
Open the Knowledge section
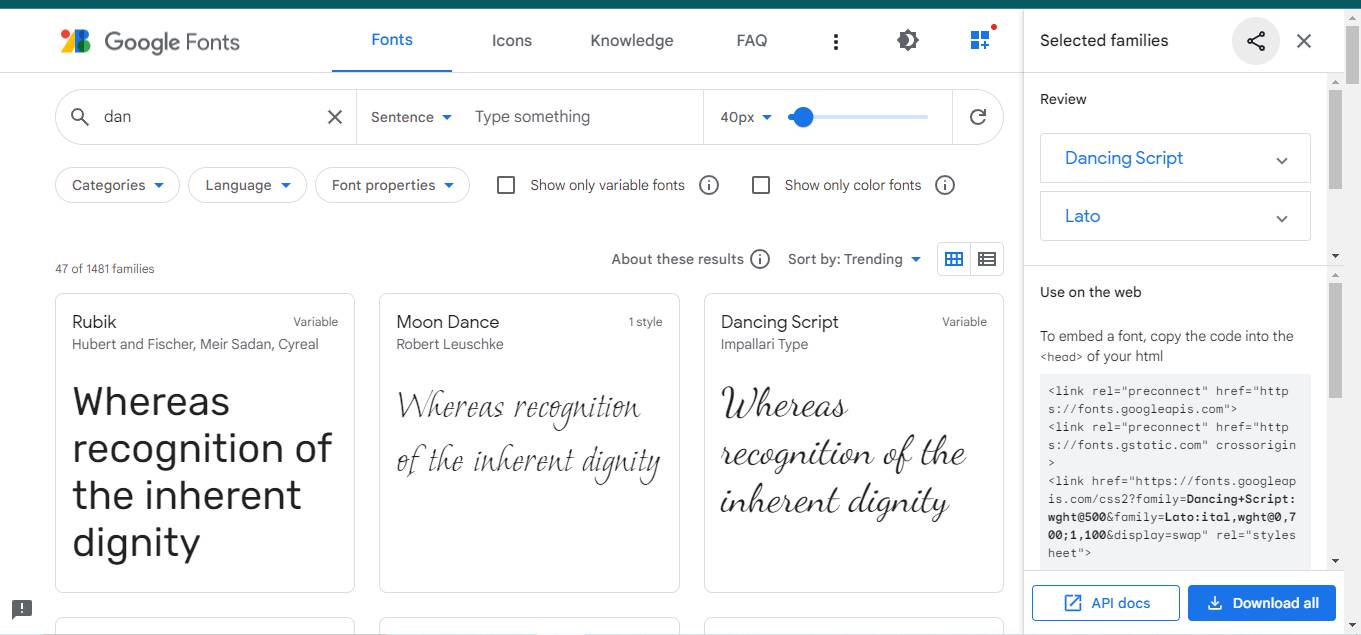(x=631, y=40)
